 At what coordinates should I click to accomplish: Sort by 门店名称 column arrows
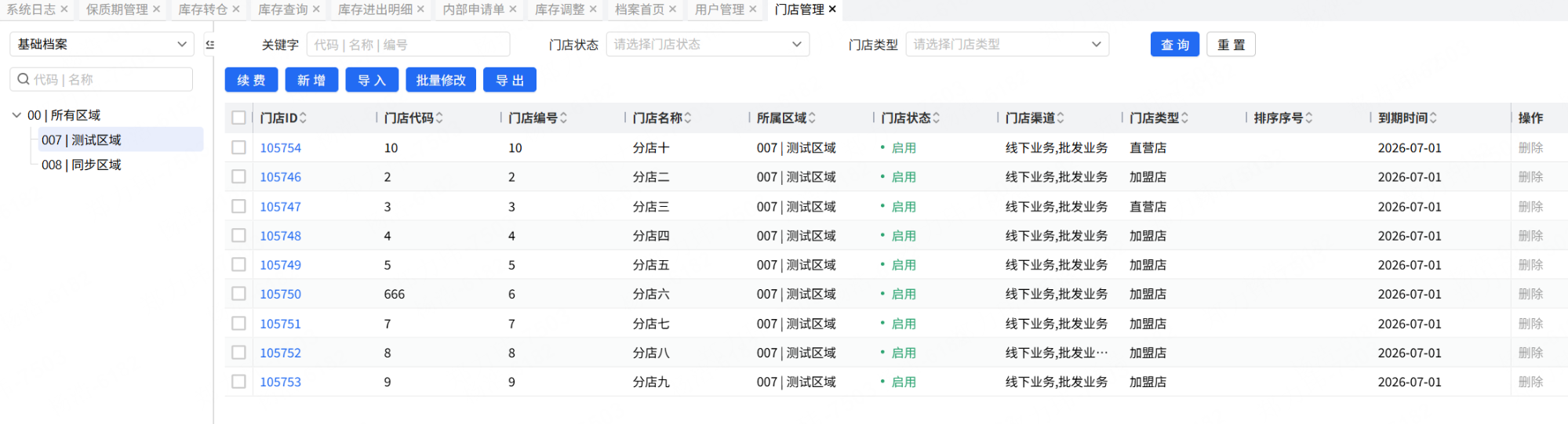point(688,118)
